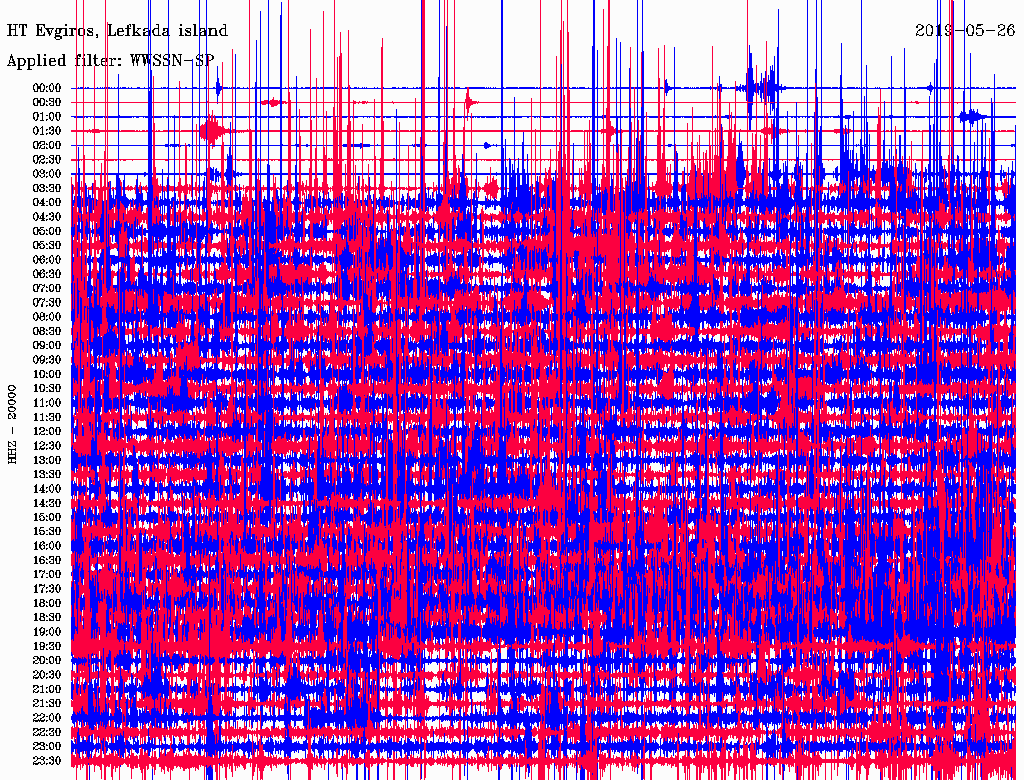
Task: Select the 11:00 time label
Action: coord(47,403)
